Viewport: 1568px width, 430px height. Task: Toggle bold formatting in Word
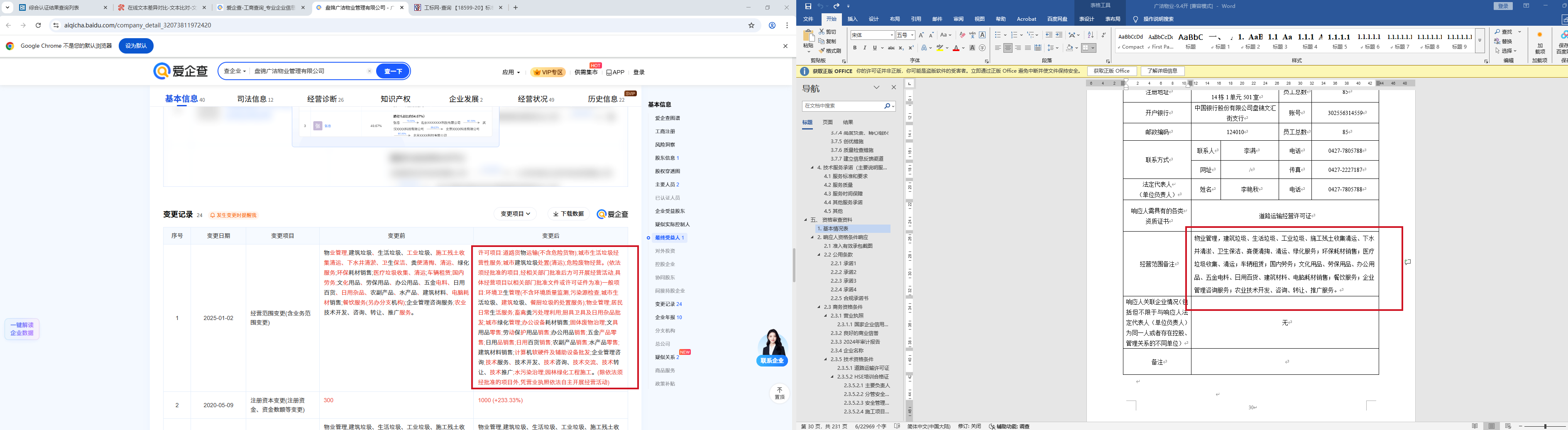coord(855,48)
